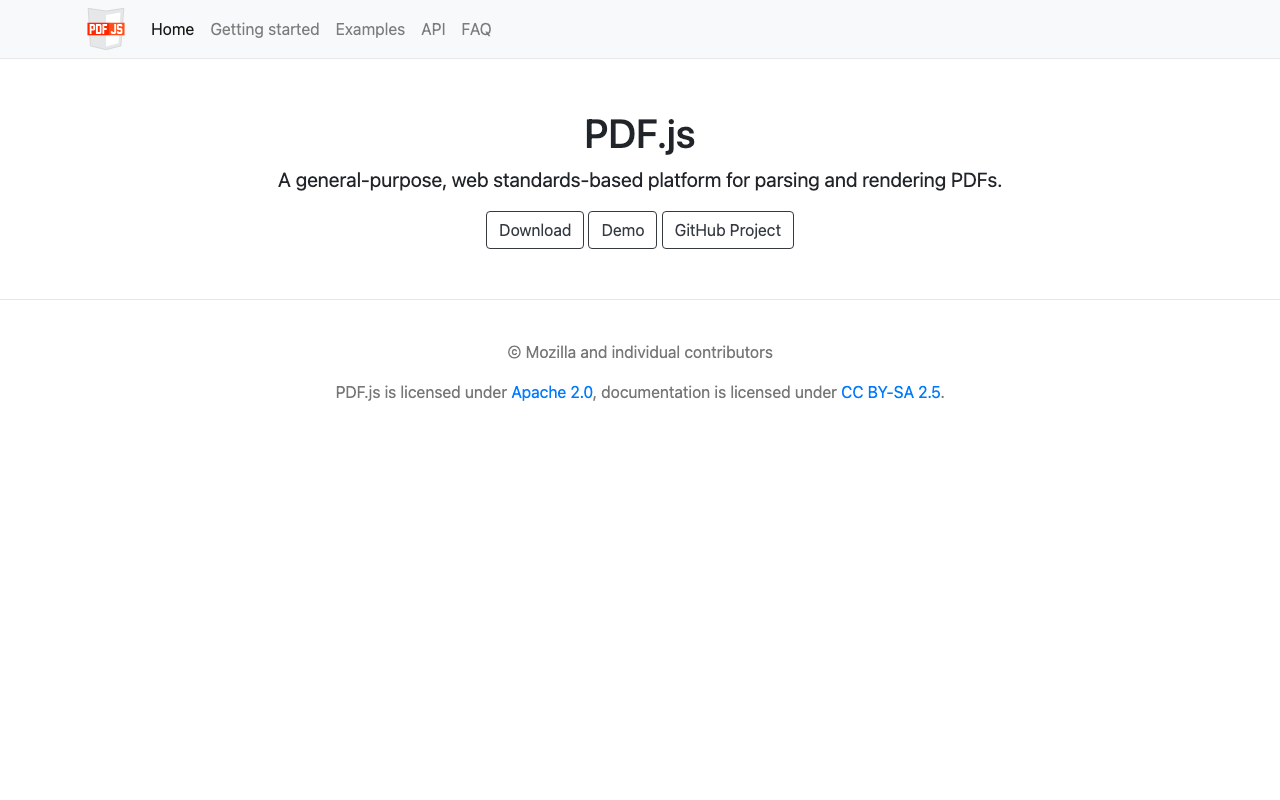
Task: Open the API documentation page
Action: click(x=433, y=29)
